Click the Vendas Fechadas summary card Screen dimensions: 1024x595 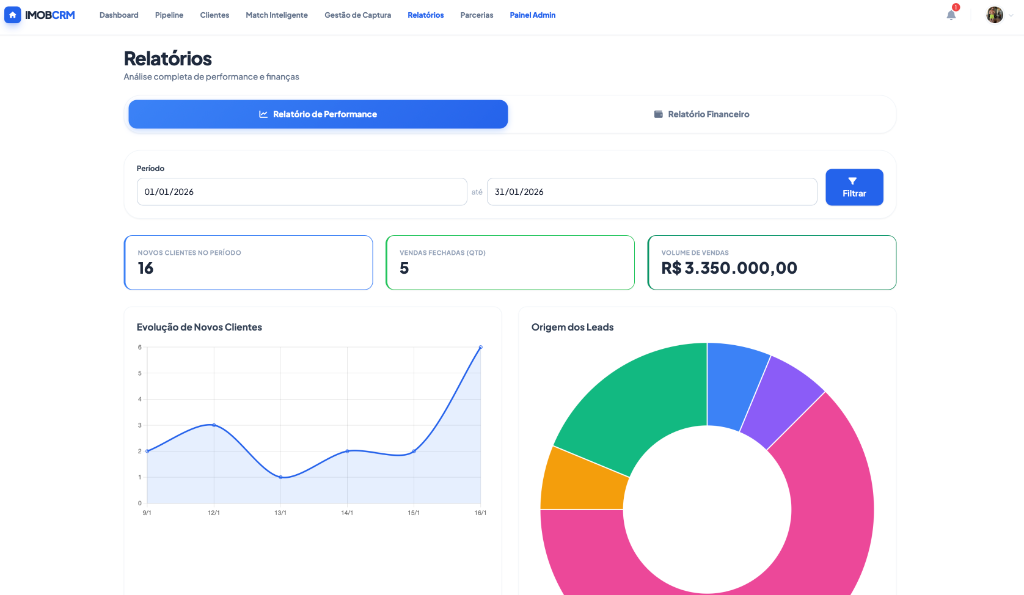(509, 263)
